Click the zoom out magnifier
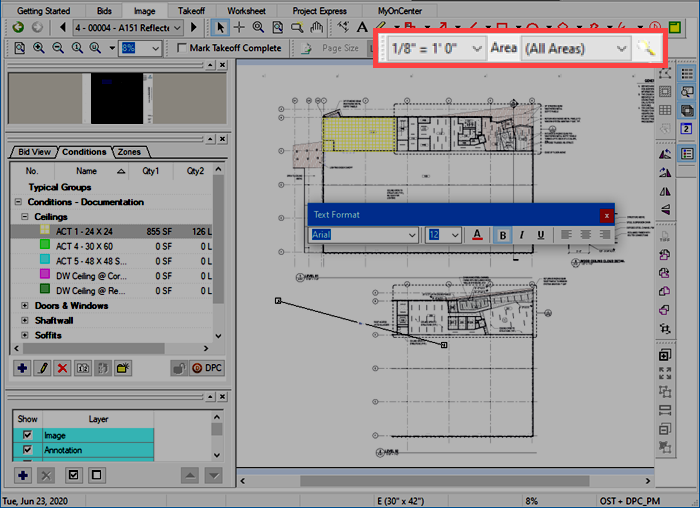This screenshot has width=700, height=509. [x=58, y=48]
